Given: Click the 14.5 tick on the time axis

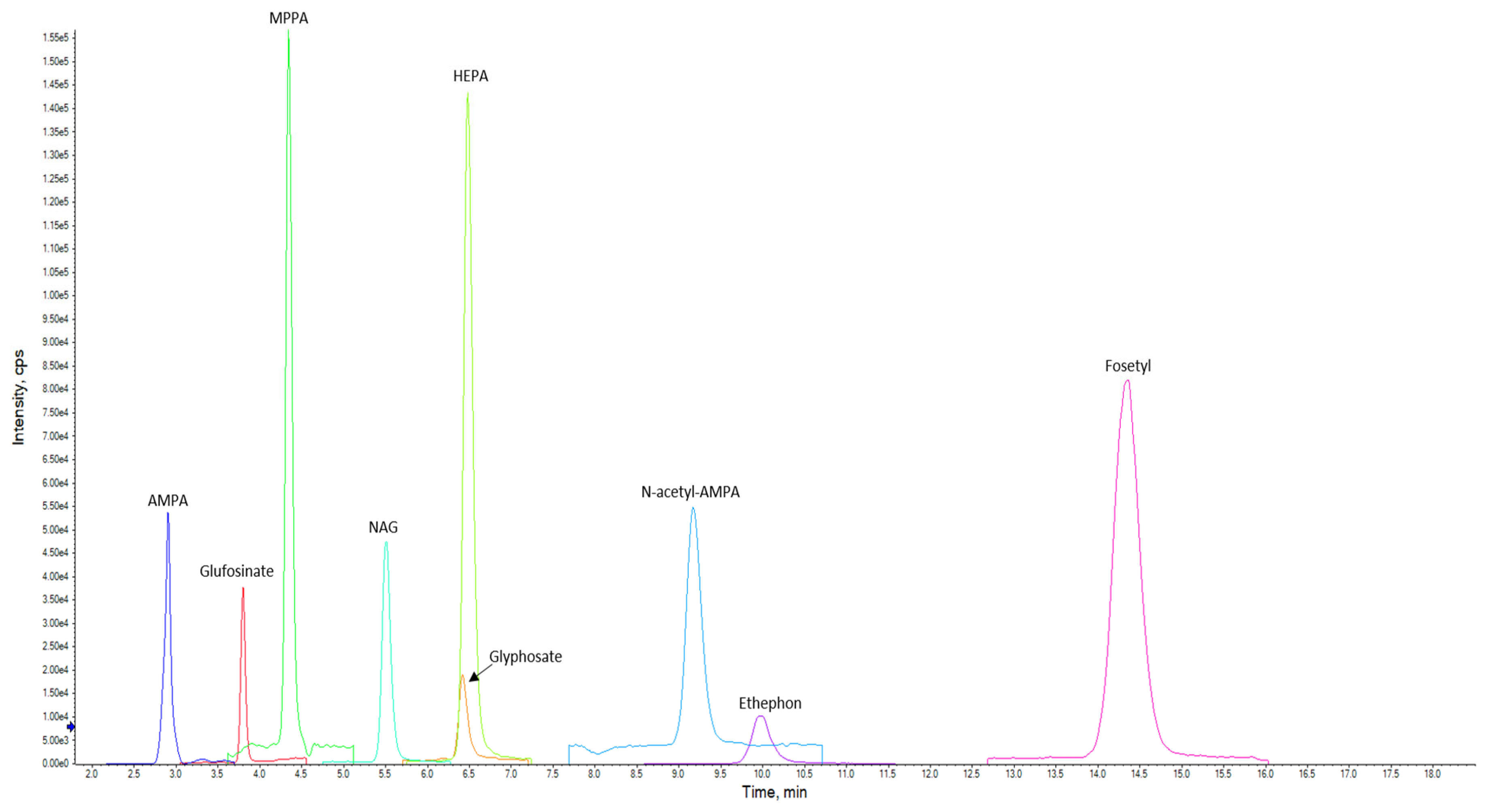Looking at the screenshot, I should point(1139,774).
